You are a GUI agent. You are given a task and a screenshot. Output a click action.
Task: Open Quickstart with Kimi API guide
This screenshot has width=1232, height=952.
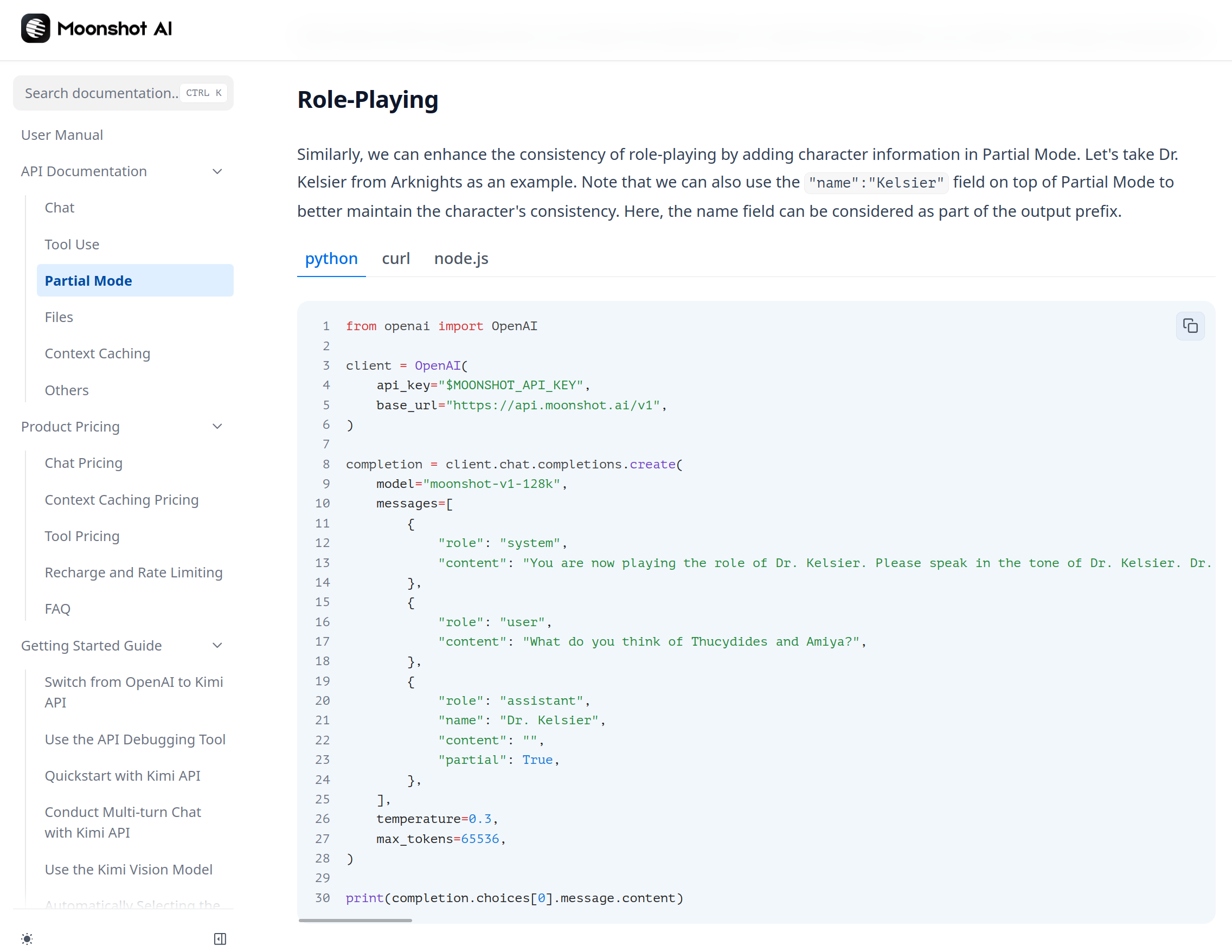coord(123,775)
